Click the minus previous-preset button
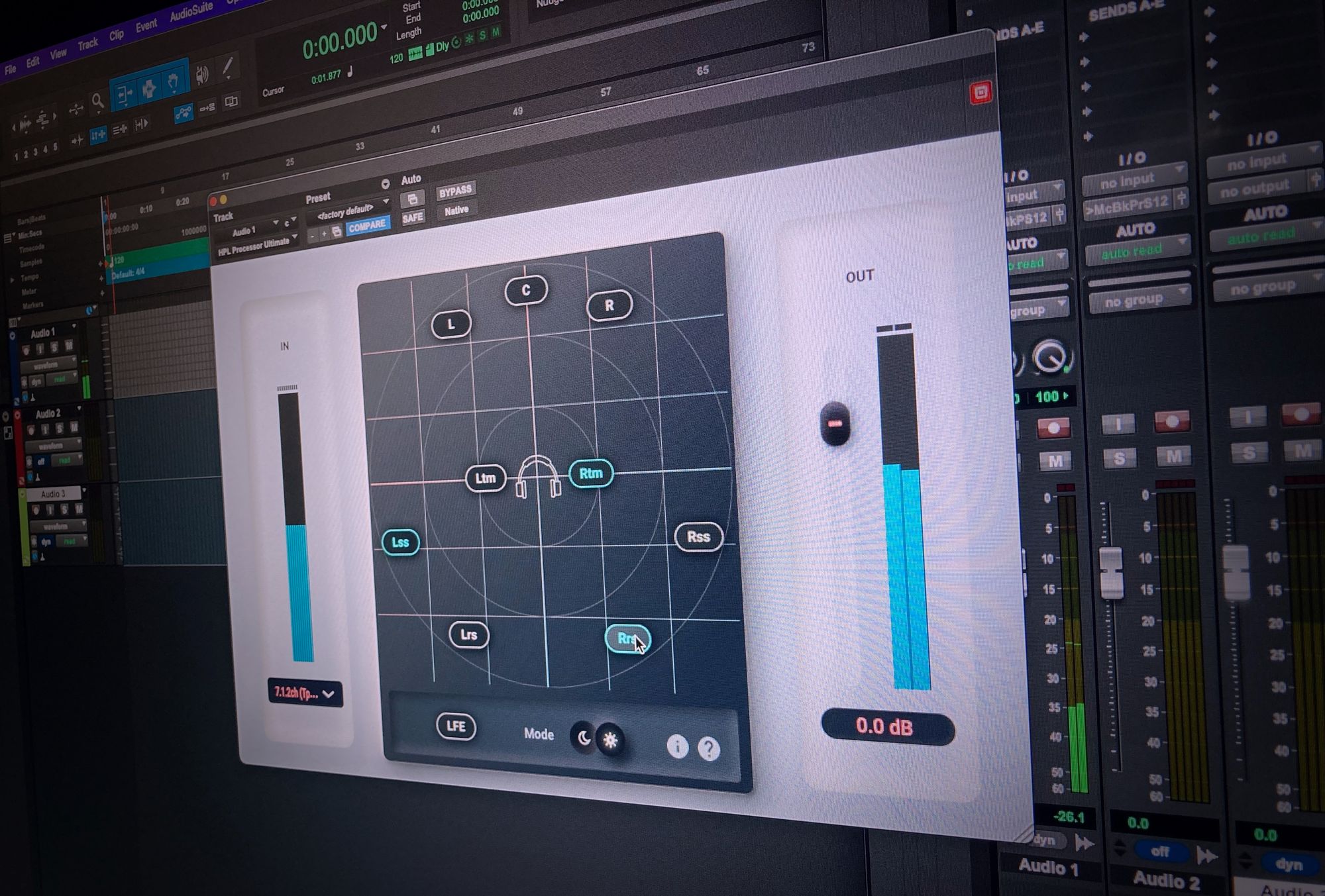The height and width of the screenshot is (896, 1325). pyautogui.click(x=313, y=236)
